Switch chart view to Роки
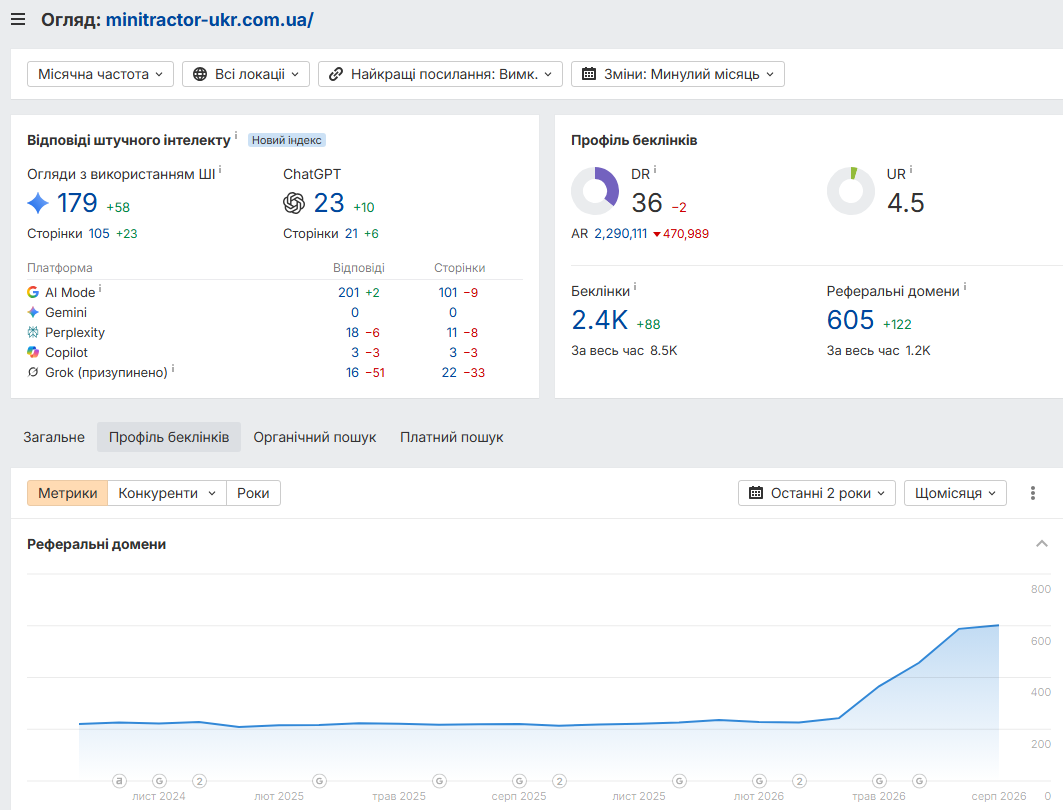The image size is (1063, 810). click(253, 493)
